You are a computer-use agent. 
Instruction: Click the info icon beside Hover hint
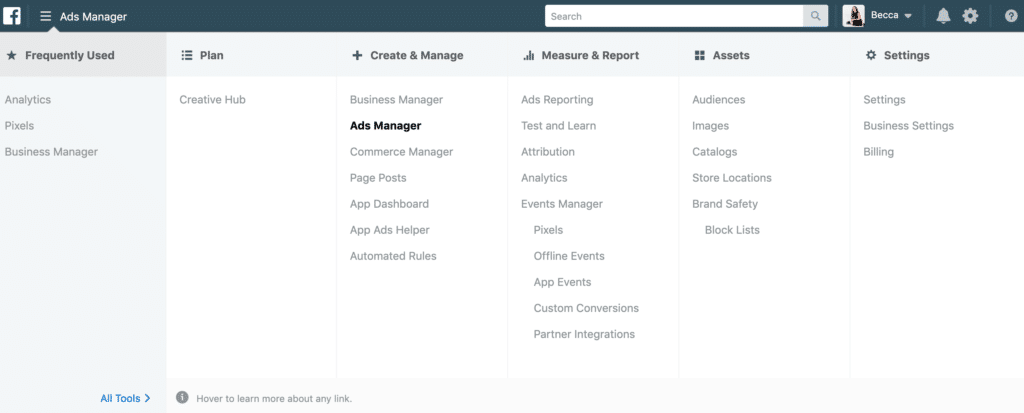[x=183, y=397]
